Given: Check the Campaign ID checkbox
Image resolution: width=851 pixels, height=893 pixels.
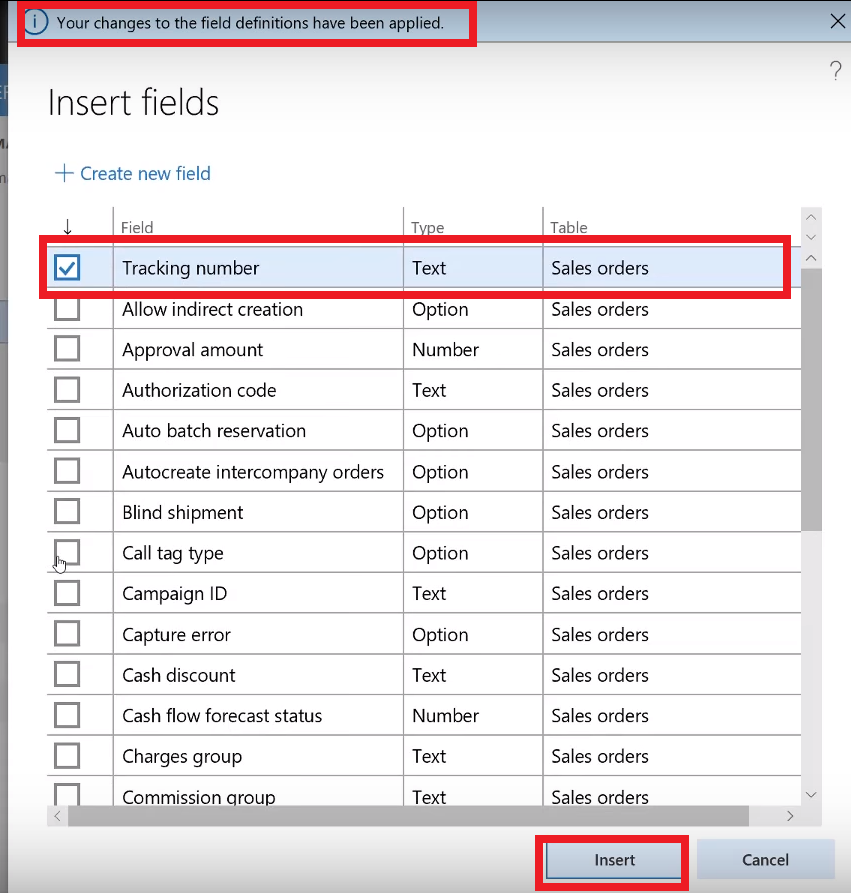Looking at the screenshot, I should pos(64,593).
